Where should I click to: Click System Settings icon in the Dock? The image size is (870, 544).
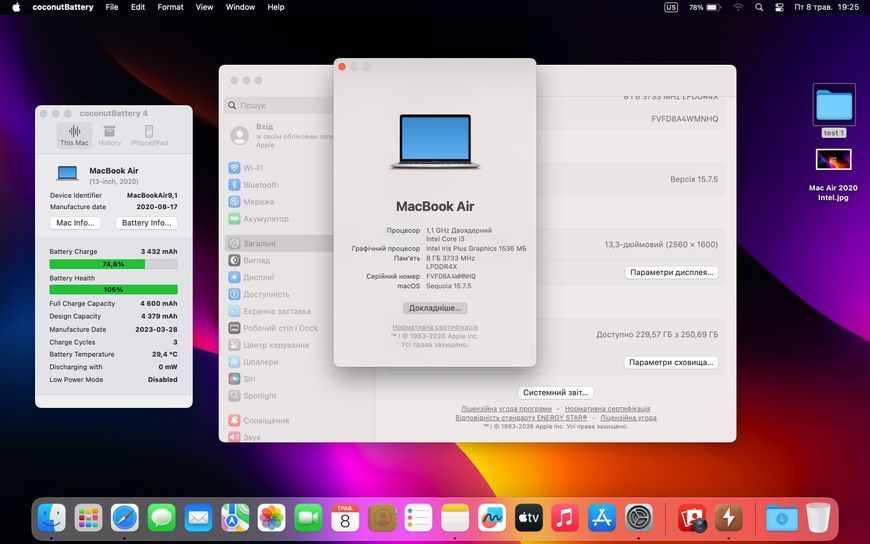point(639,518)
